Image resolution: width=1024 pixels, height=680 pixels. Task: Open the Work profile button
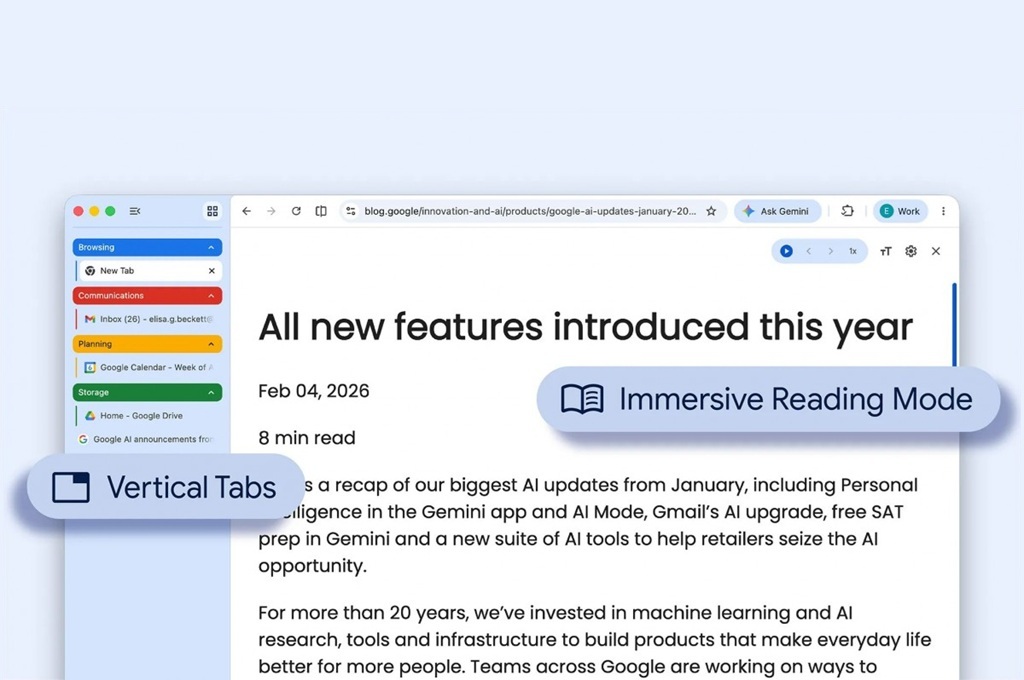click(x=899, y=211)
